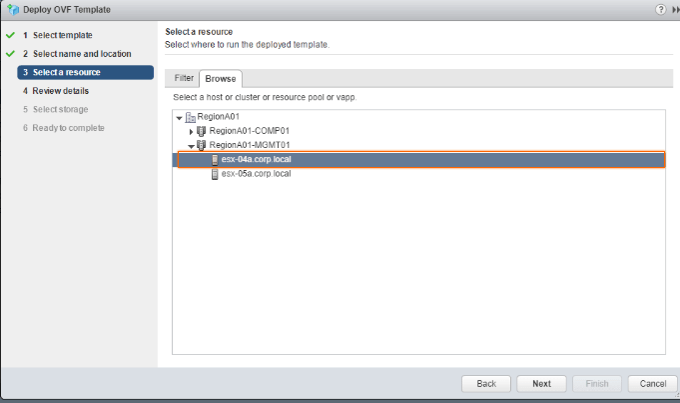The height and width of the screenshot is (403, 680).
Task: Go to step 2 Select name and location
Action: 82,54
